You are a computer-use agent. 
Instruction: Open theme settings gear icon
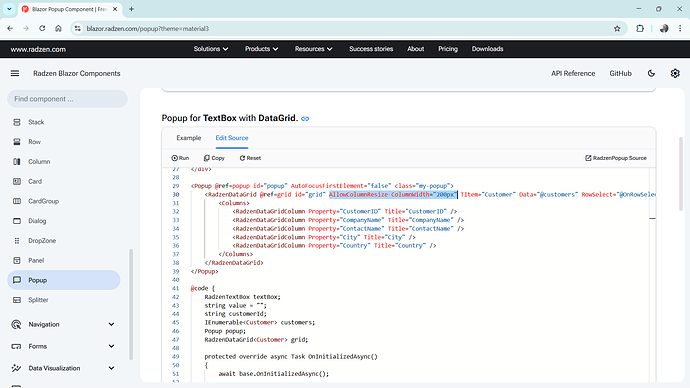coord(675,73)
